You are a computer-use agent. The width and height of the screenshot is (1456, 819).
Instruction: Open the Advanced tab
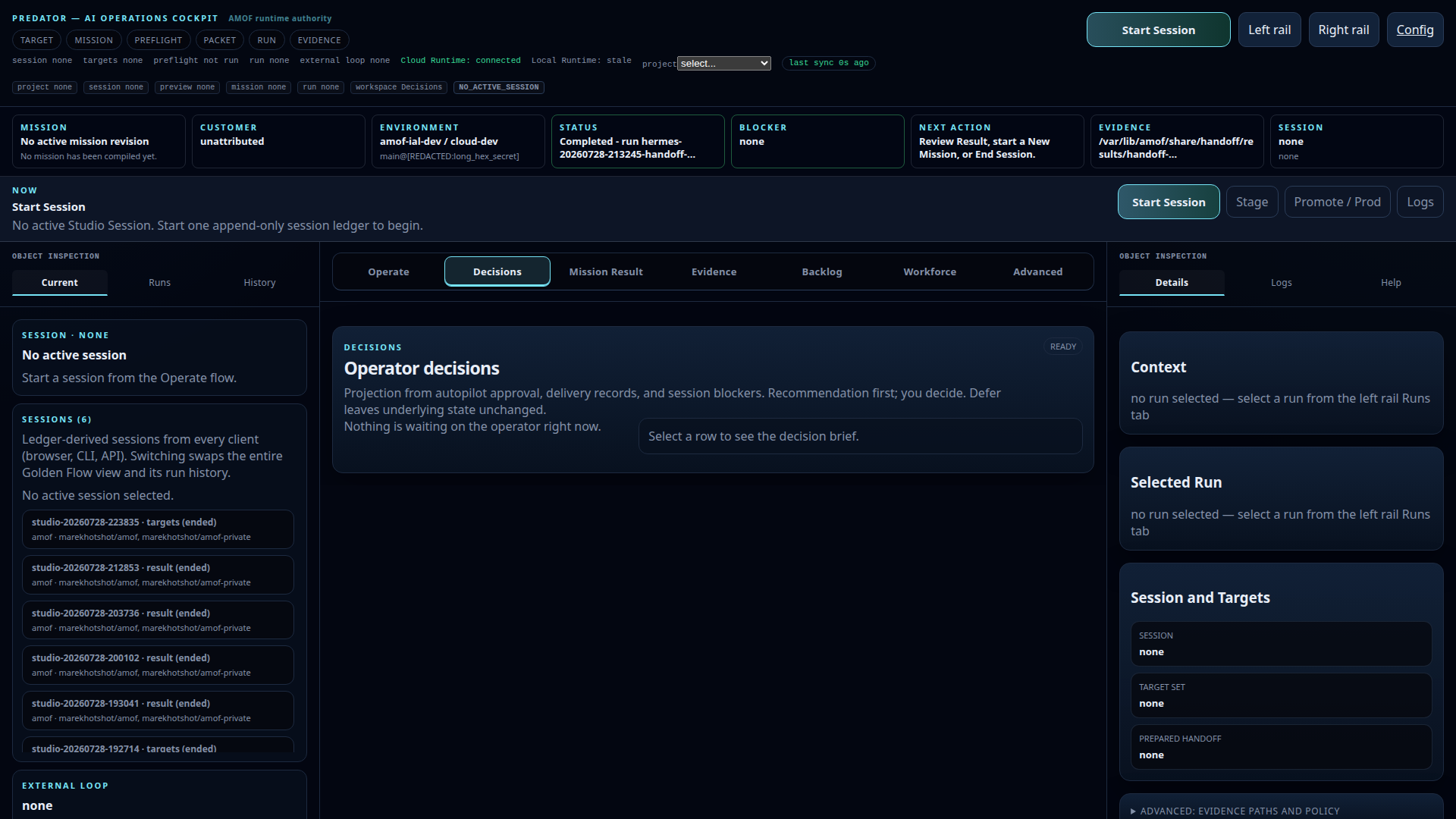point(1037,271)
